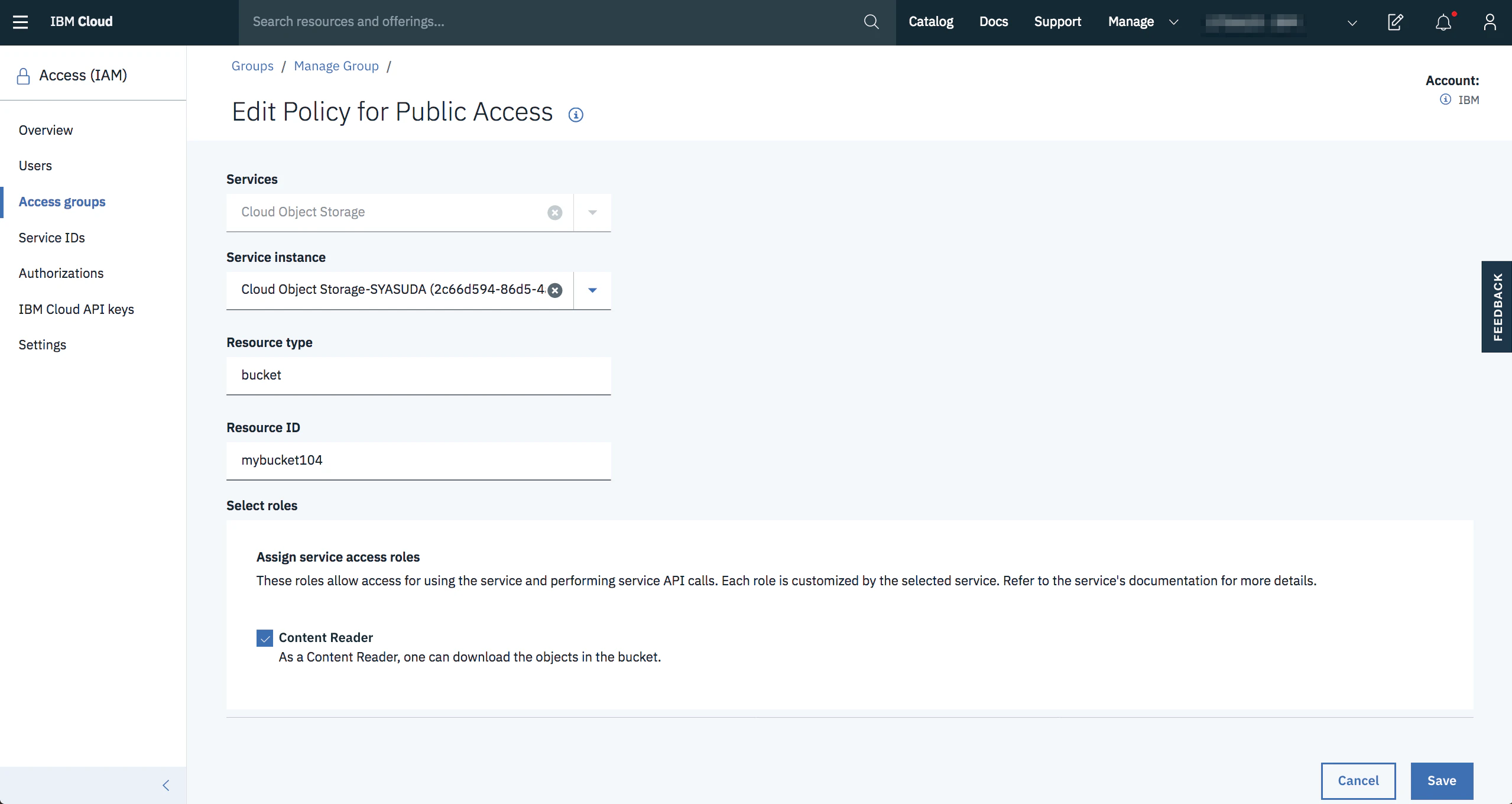
Task: Open the Support menu item
Action: point(1057,22)
